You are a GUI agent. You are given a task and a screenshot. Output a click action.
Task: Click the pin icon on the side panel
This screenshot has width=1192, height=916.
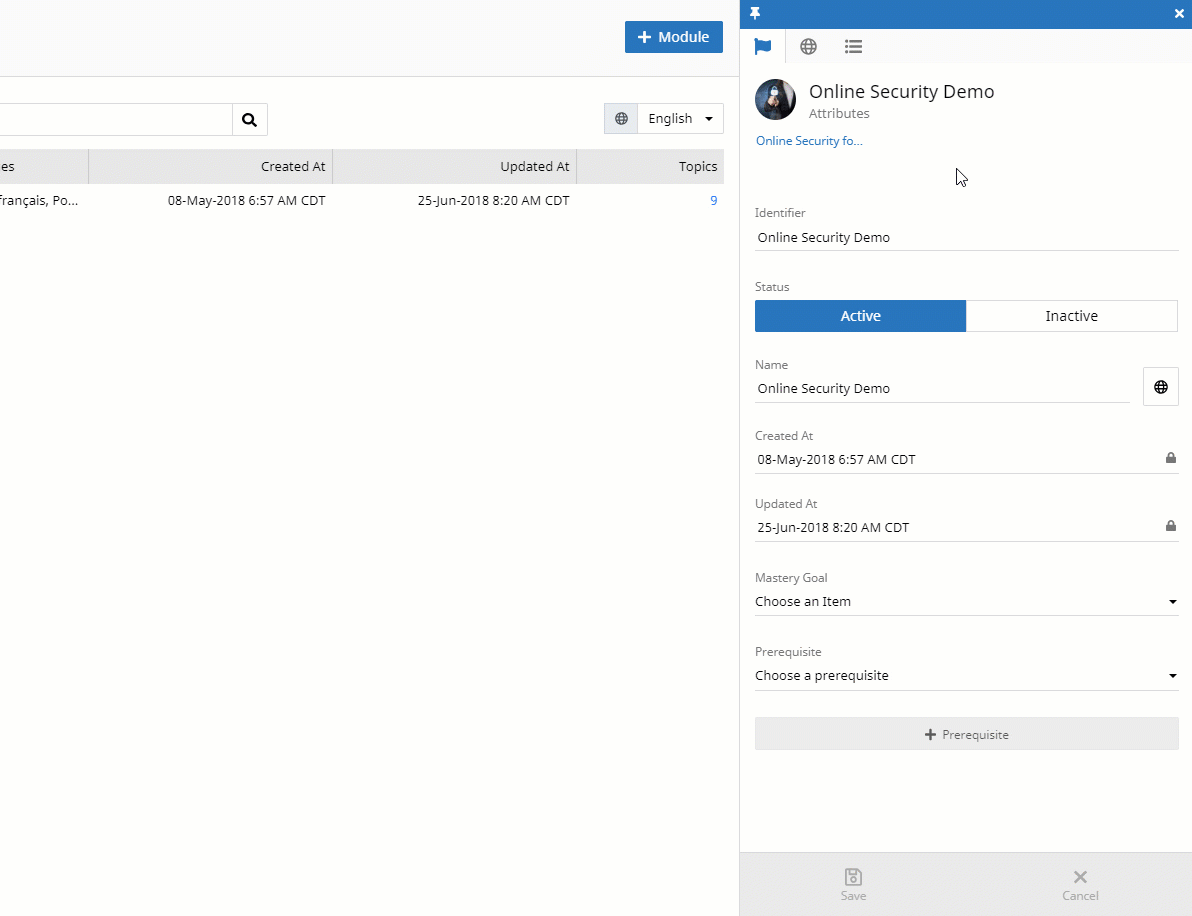pos(755,14)
